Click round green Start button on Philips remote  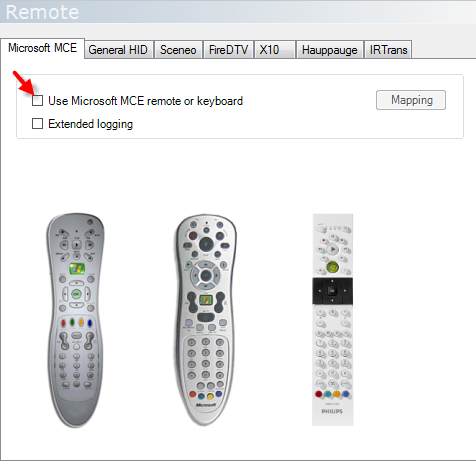332,267
